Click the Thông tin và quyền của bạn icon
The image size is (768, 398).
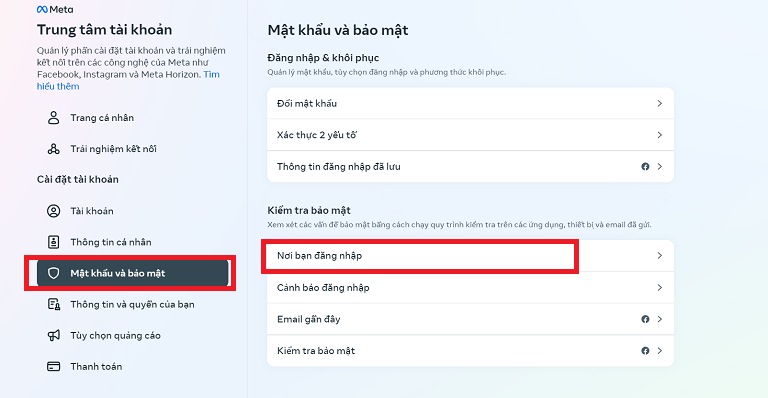pyautogui.click(x=53, y=304)
